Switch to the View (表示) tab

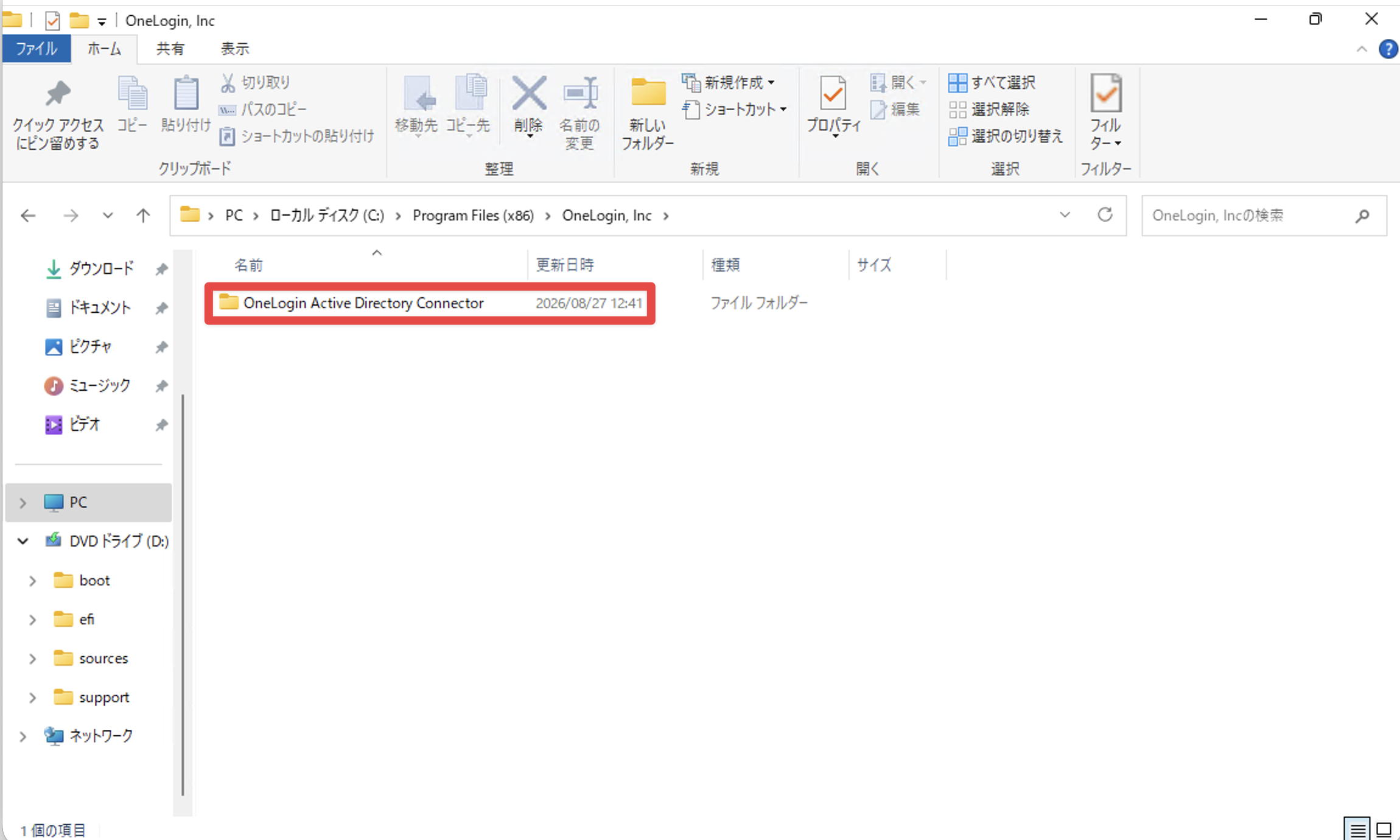pyautogui.click(x=235, y=49)
